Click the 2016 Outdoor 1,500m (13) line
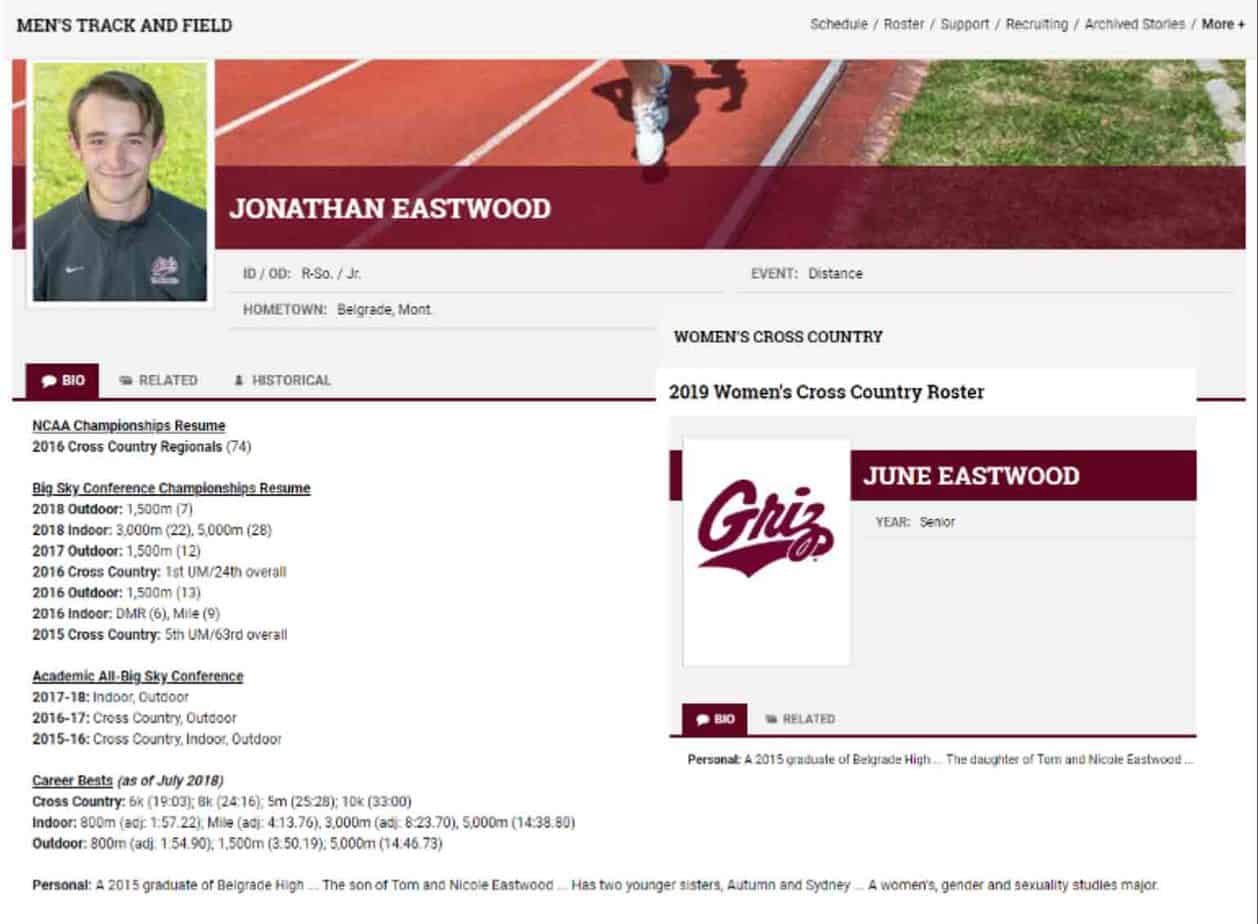 [x=116, y=593]
